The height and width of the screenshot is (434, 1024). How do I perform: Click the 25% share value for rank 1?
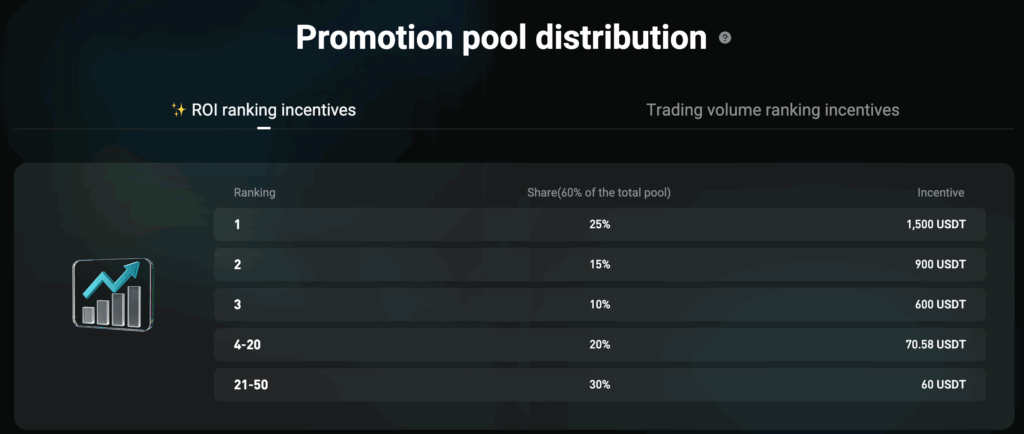pos(599,225)
